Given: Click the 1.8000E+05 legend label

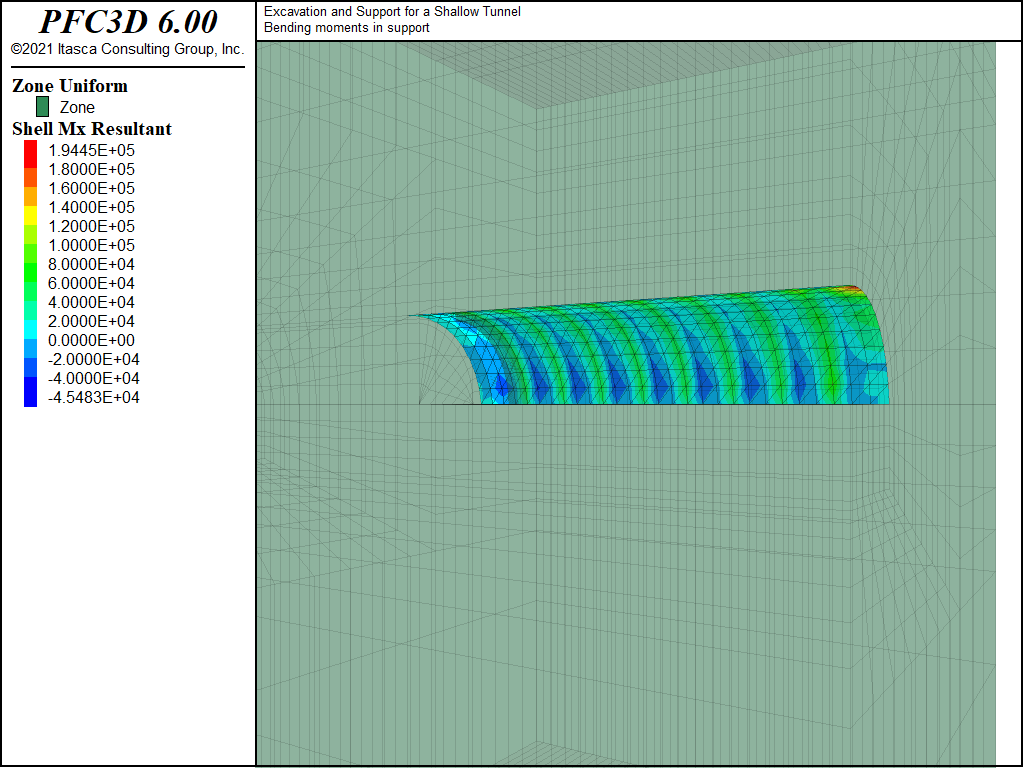Looking at the screenshot, I should coord(91,170).
